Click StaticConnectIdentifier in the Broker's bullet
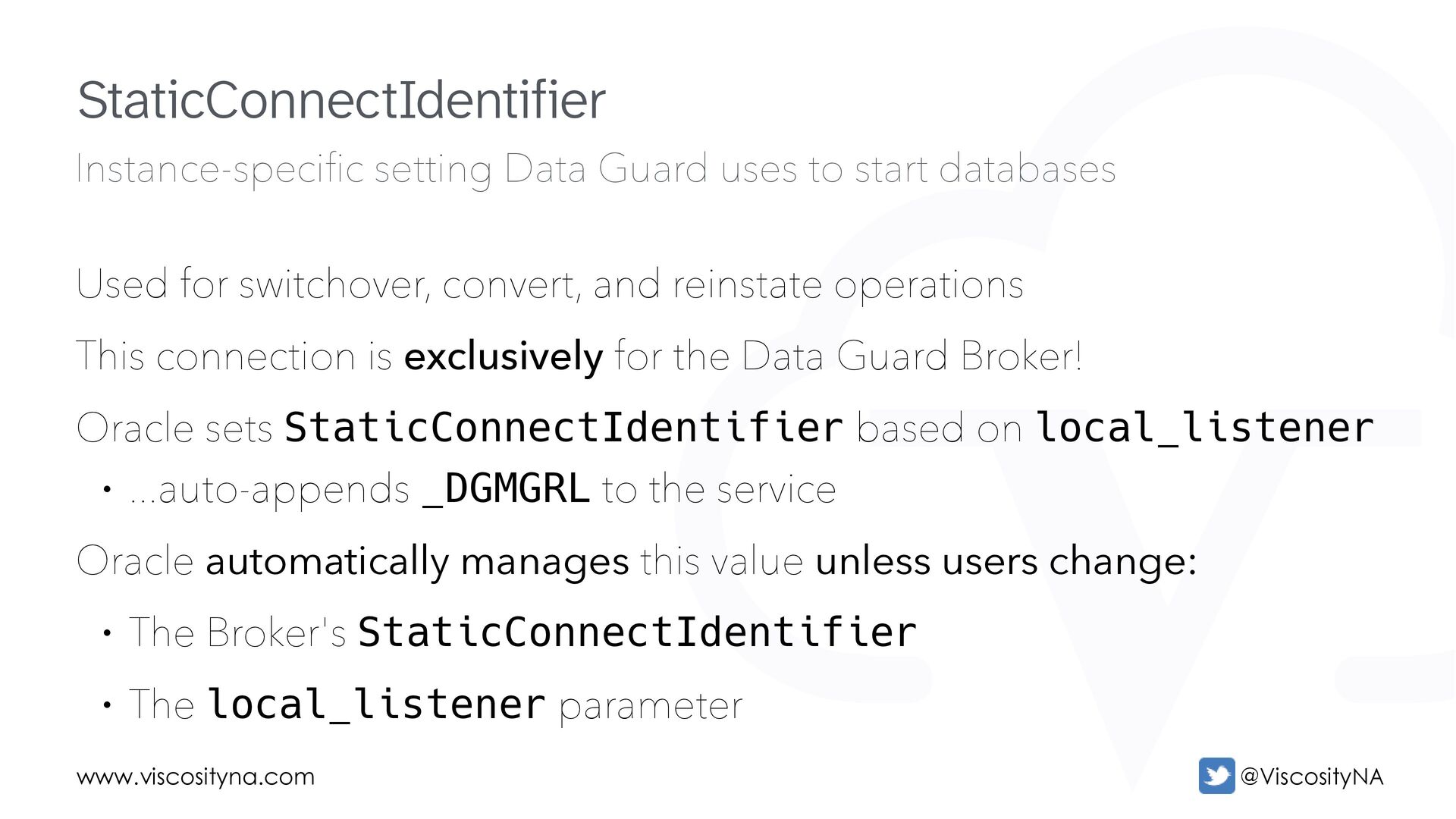Screen dimensions: 1456x819 637,632
